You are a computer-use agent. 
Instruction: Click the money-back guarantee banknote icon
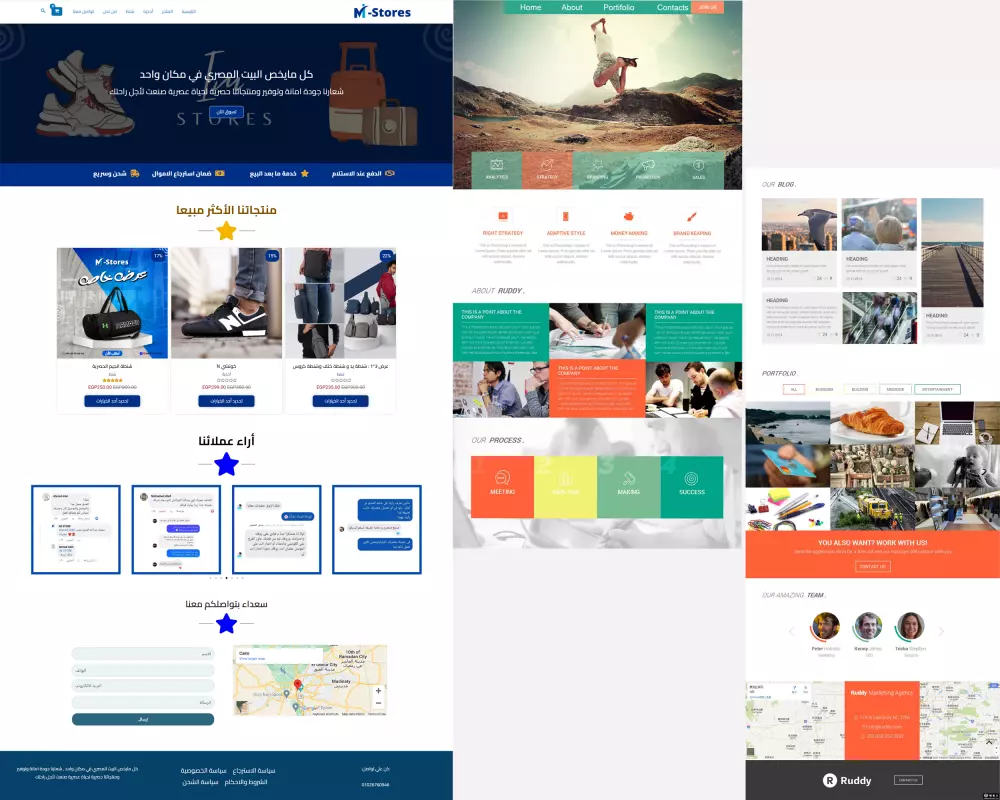pos(220,173)
